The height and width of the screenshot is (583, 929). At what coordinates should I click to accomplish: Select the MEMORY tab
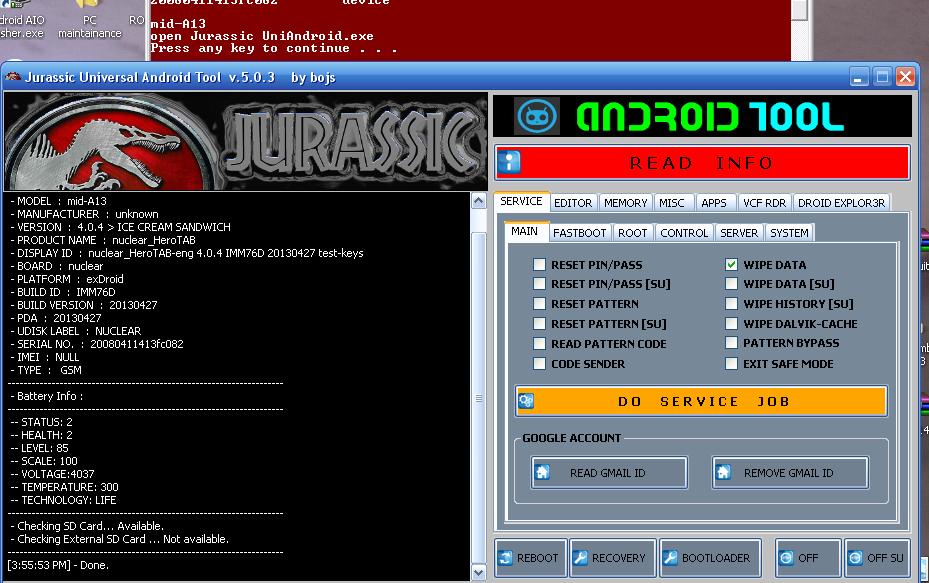pos(625,202)
